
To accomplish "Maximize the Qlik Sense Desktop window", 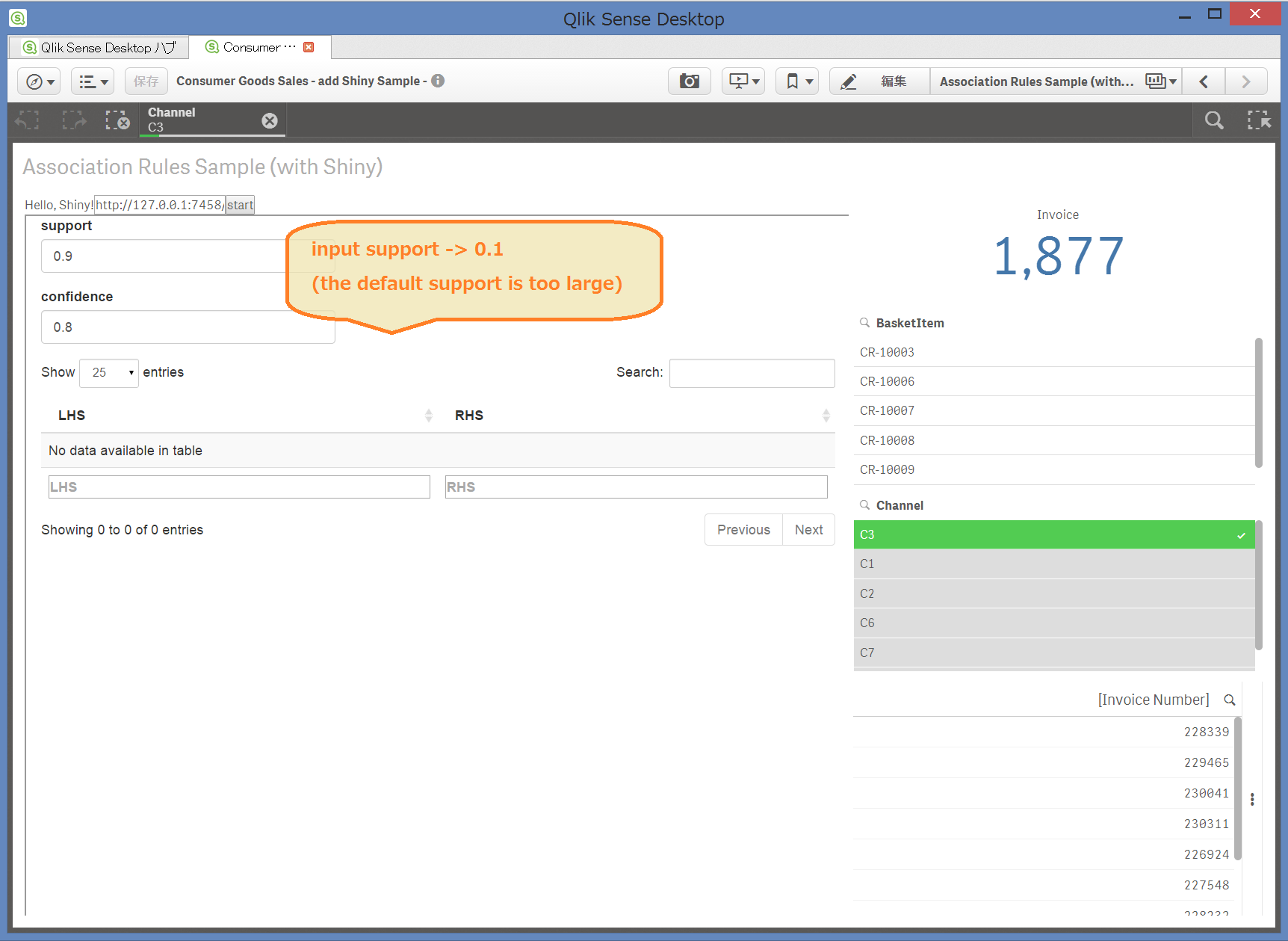I will click(1215, 14).
